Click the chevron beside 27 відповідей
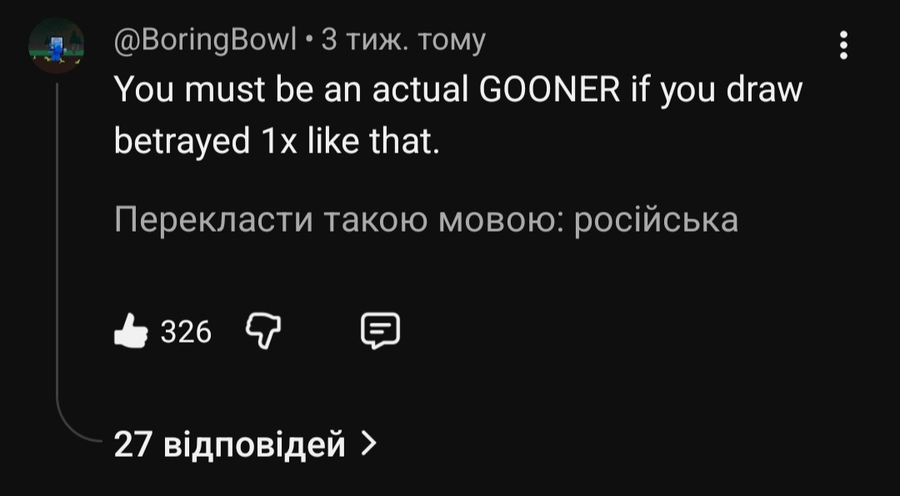 click(368, 442)
